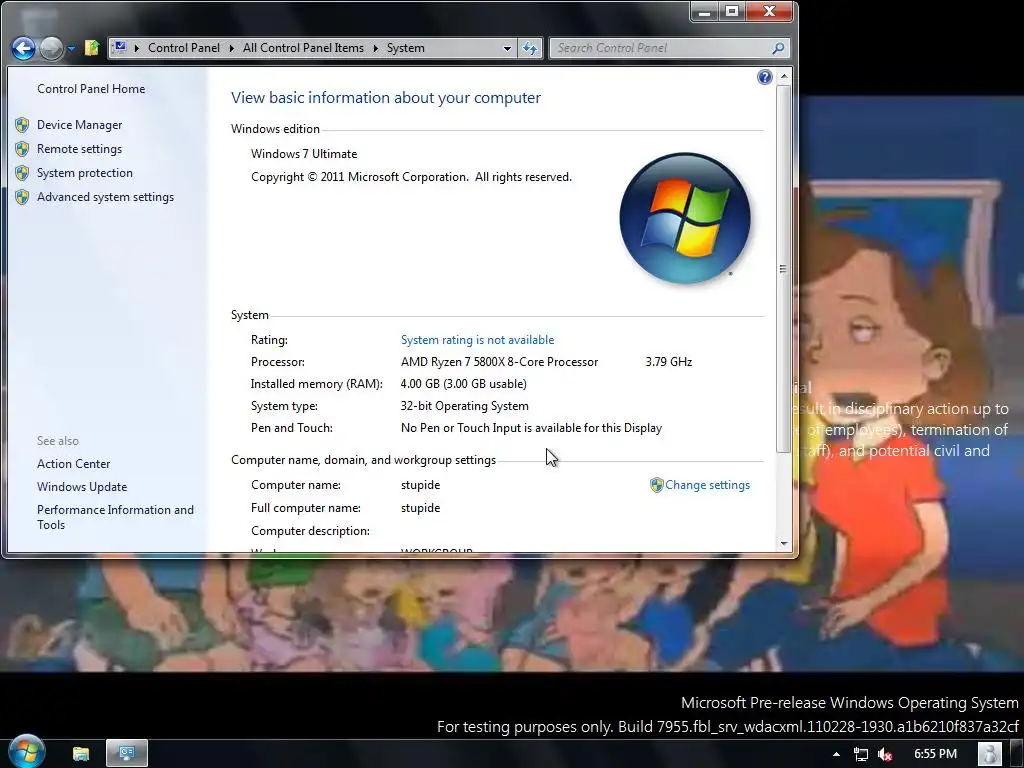Maximize the System window
Viewport: 1024px width, 768px height.
click(x=731, y=12)
